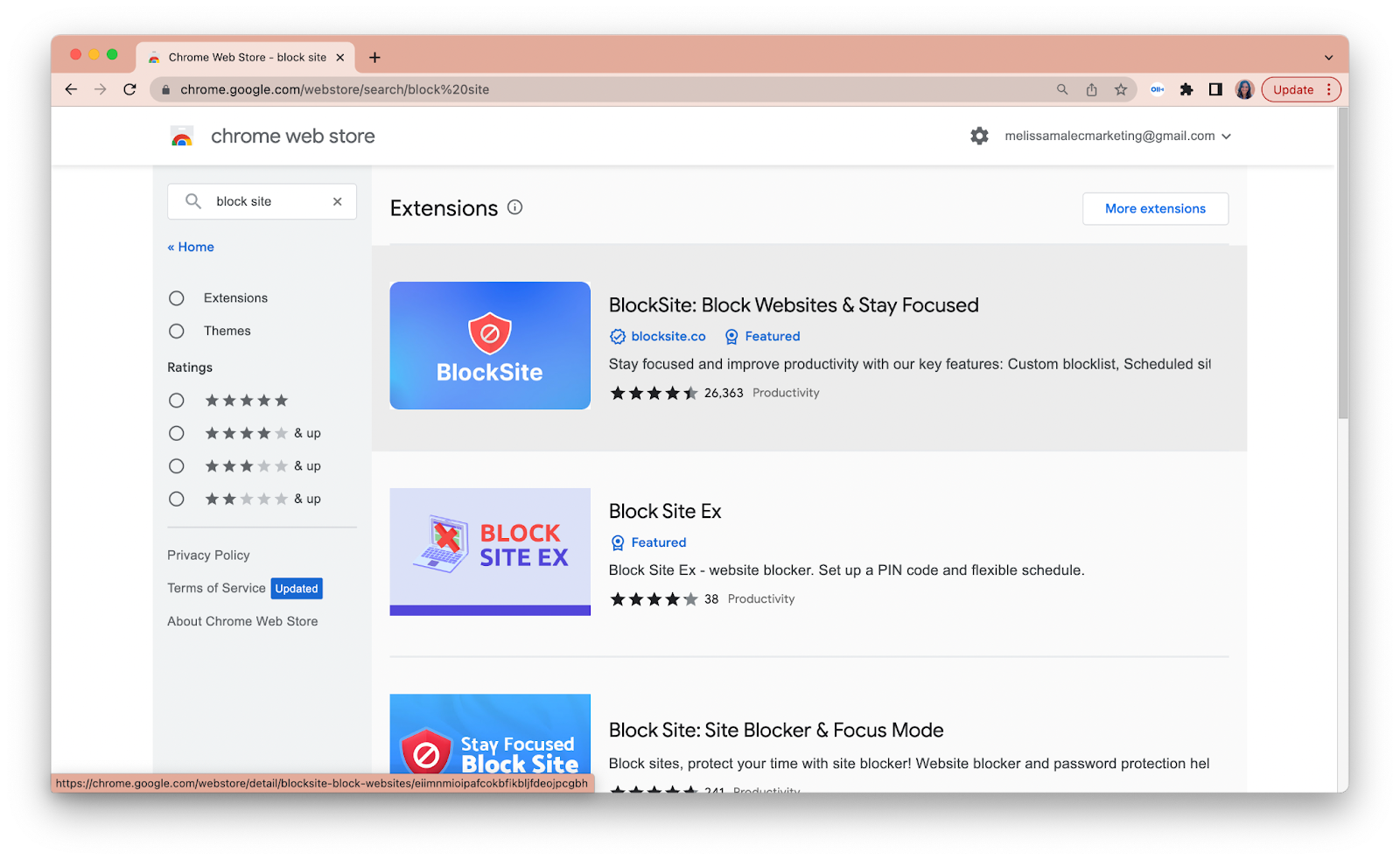Viewport: 1400px width, 860px height.
Task: Click Block Site Ex's Productivity category label
Action: 761,599
